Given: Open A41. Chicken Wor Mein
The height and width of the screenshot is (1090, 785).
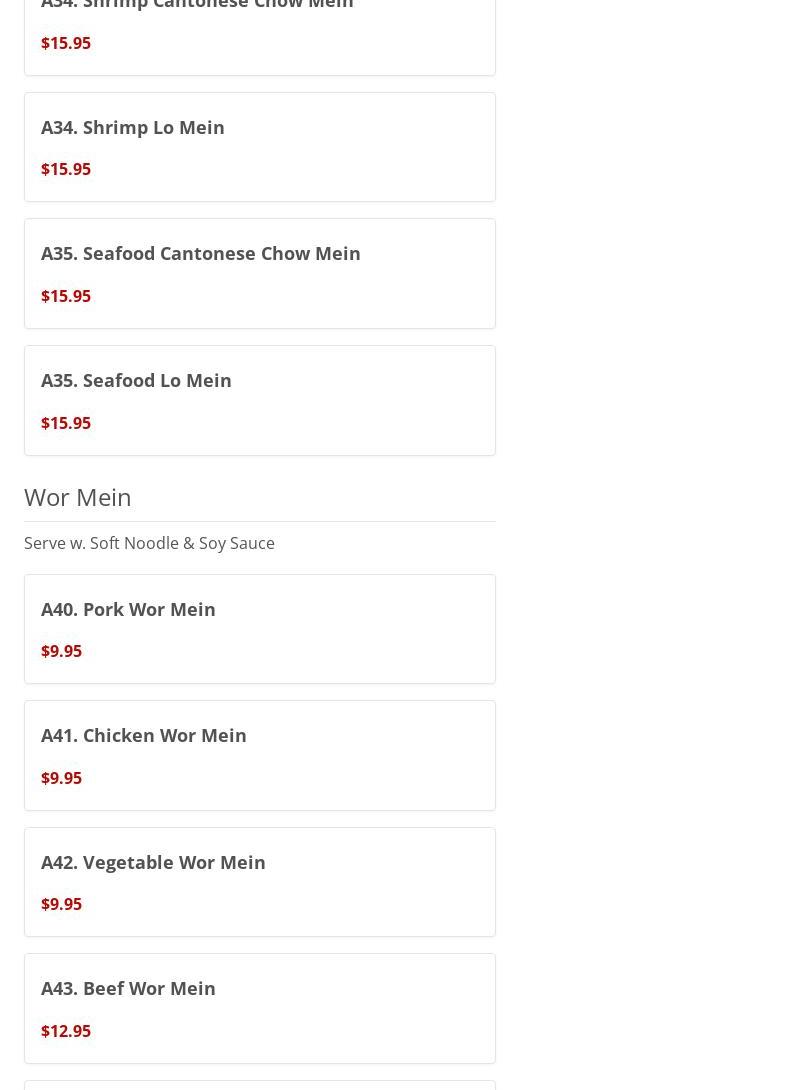Looking at the screenshot, I should tap(144, 735).
